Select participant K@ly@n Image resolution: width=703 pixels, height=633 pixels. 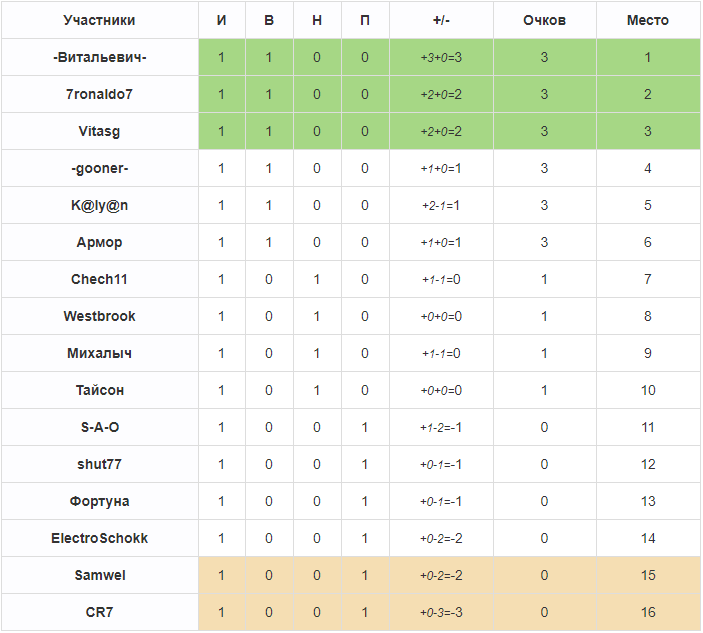pyautogui.click(x=99, y=205)
